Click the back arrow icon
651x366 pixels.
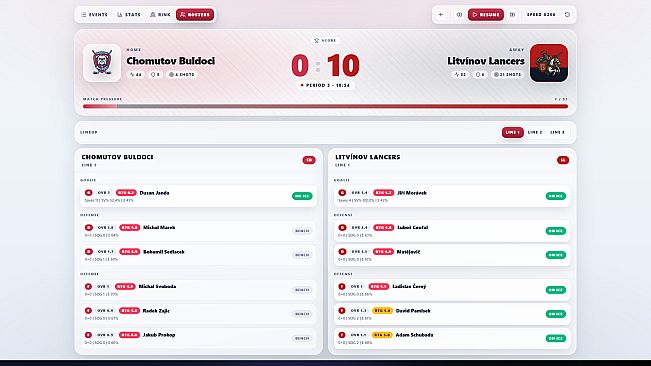click(x=441, y=15)
